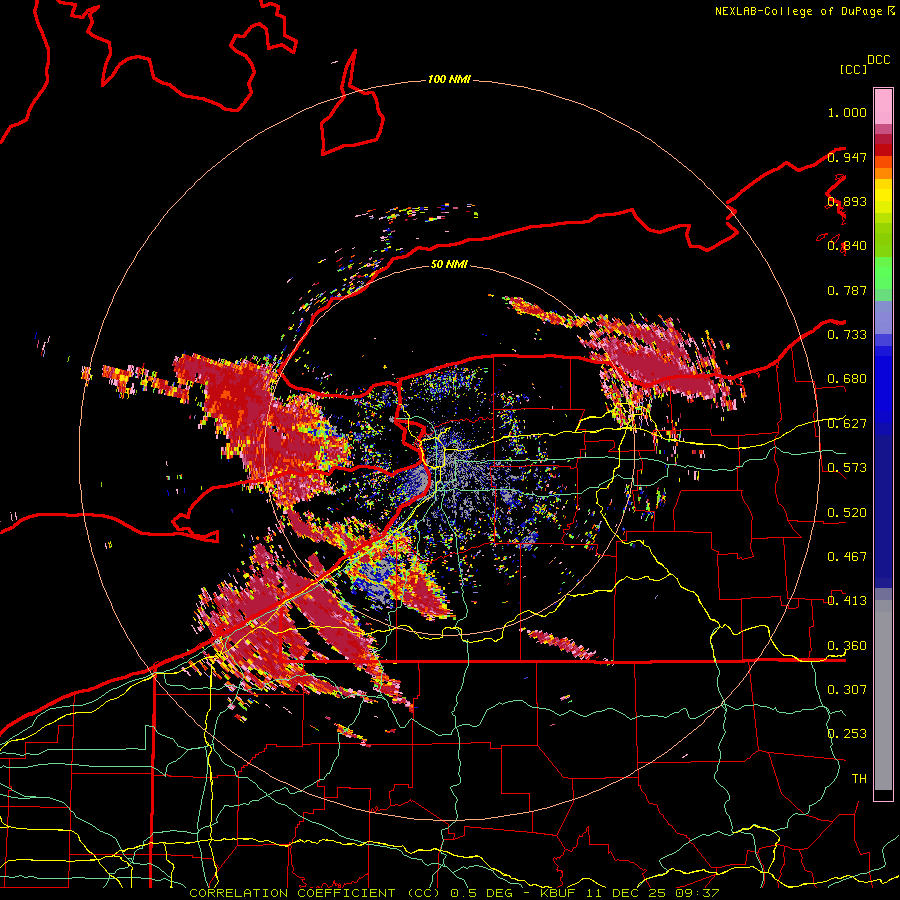Screen dimensions: 900x900
Task: Click the 0.307 legend value
Action: point(847,689)
